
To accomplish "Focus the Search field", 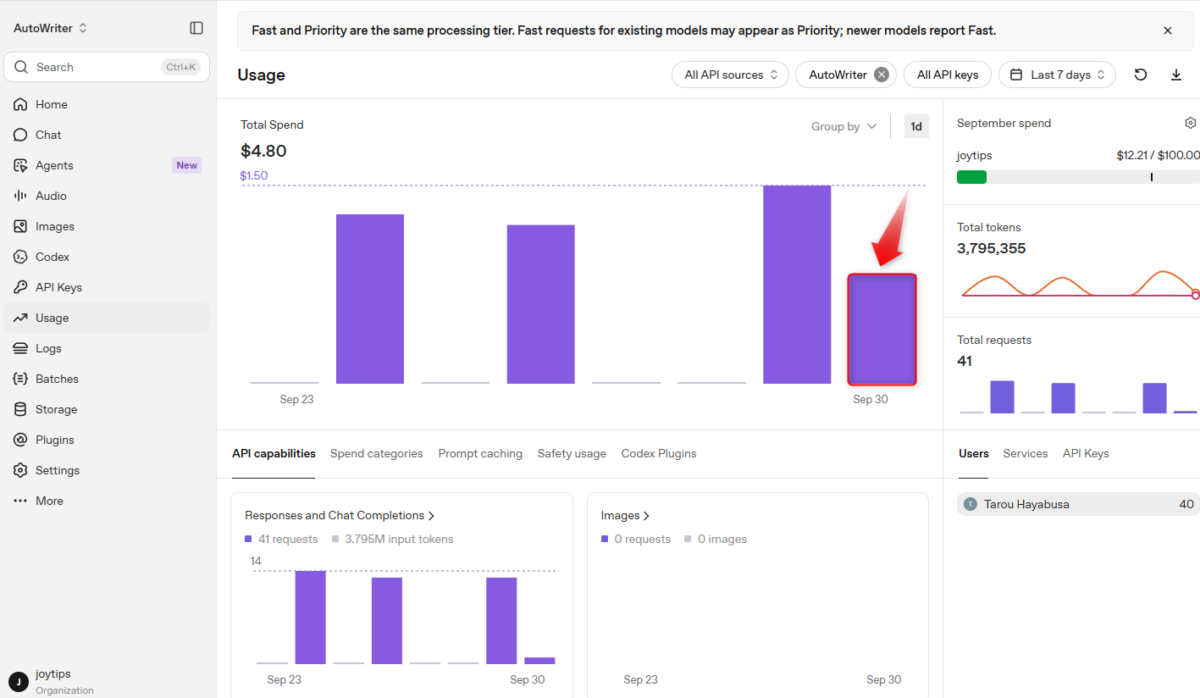I will click(107, 67).
